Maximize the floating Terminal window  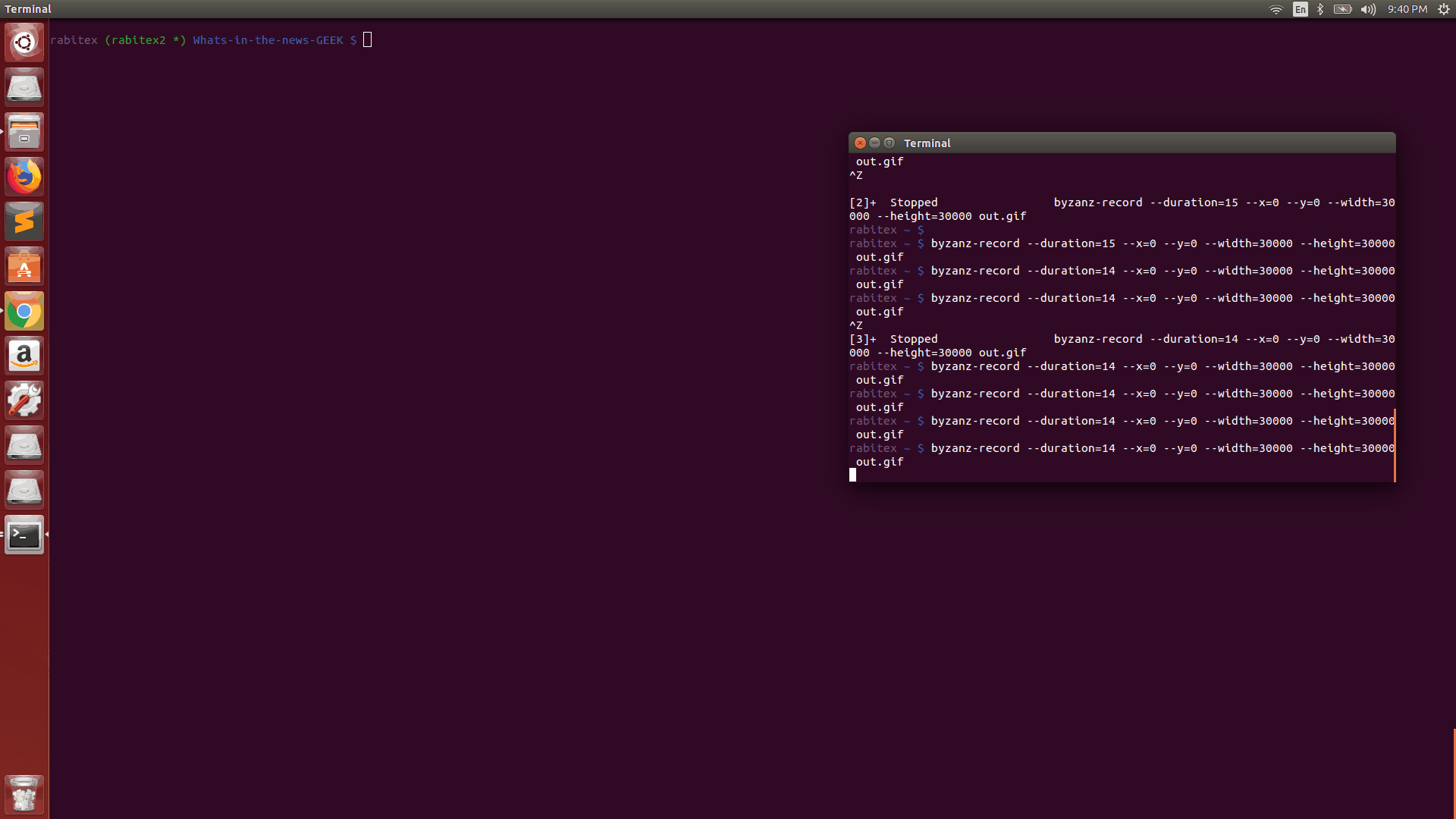point(890,143)
